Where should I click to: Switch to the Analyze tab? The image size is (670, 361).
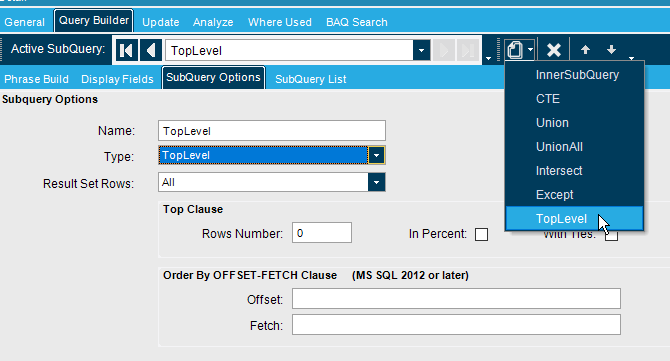(213, 22)
